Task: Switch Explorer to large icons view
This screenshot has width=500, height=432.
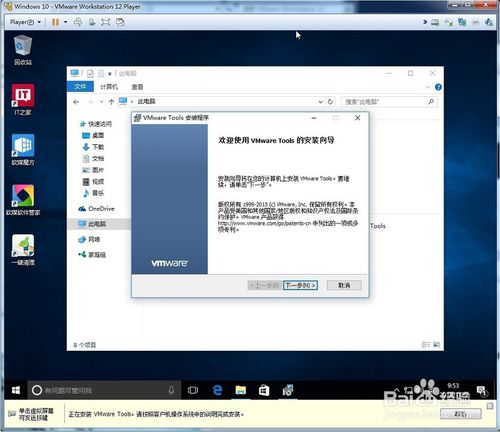Action: (437, 345)
